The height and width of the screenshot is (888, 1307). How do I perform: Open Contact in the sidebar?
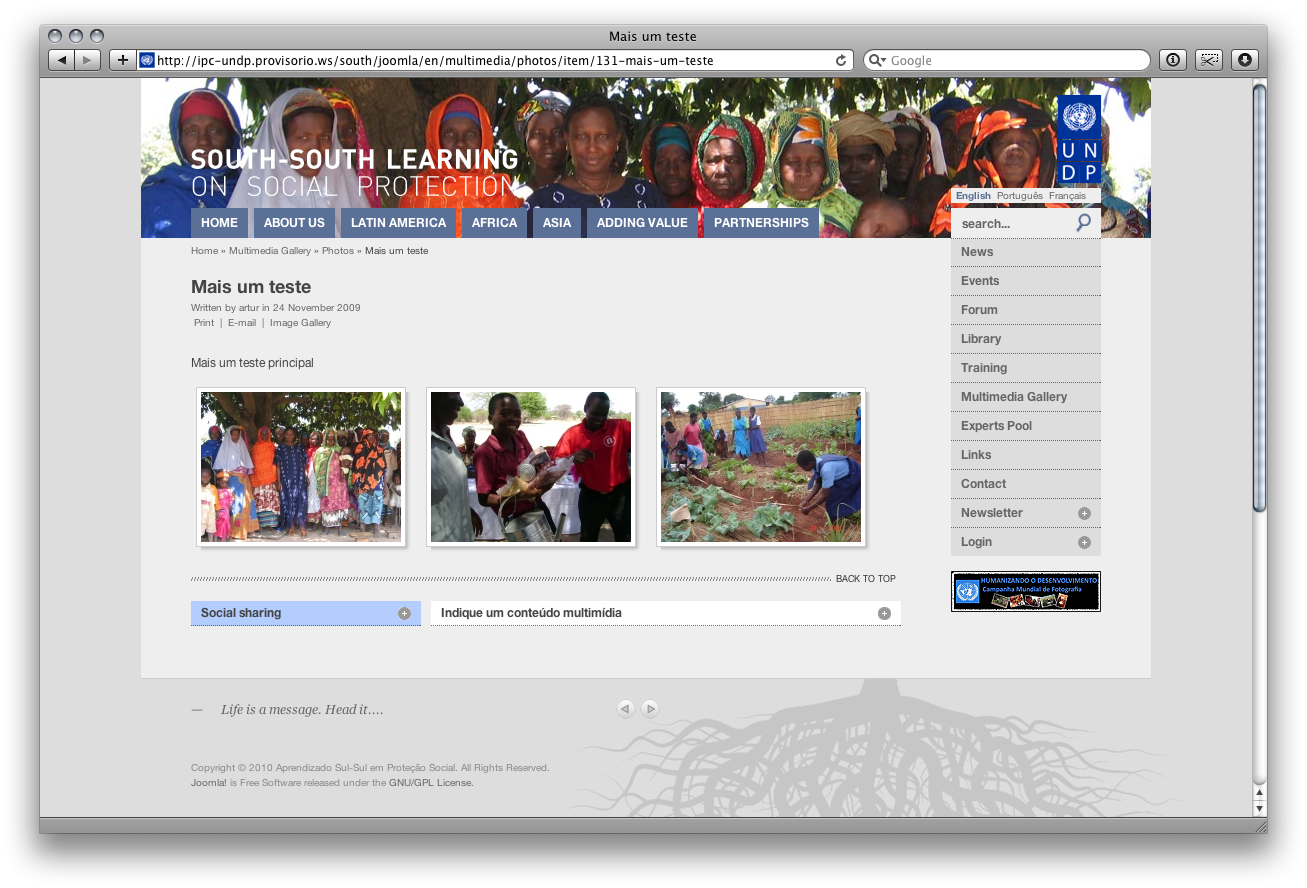click(1026, 484)
